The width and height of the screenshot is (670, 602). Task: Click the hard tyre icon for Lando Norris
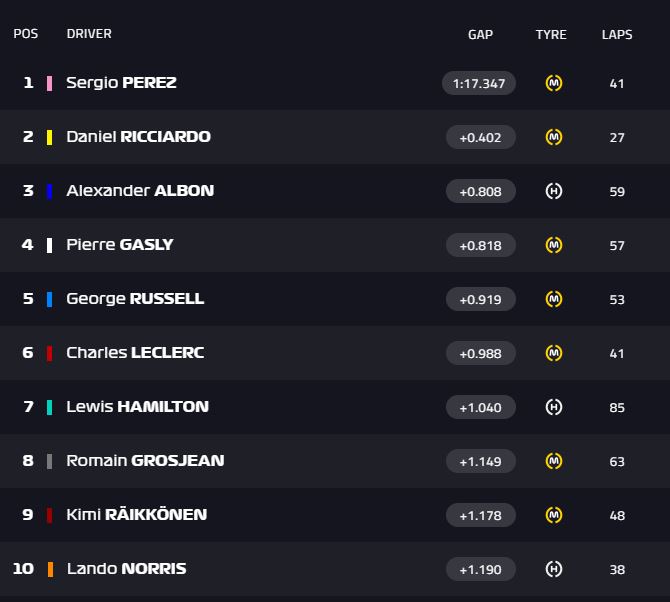tap(553, 569)
